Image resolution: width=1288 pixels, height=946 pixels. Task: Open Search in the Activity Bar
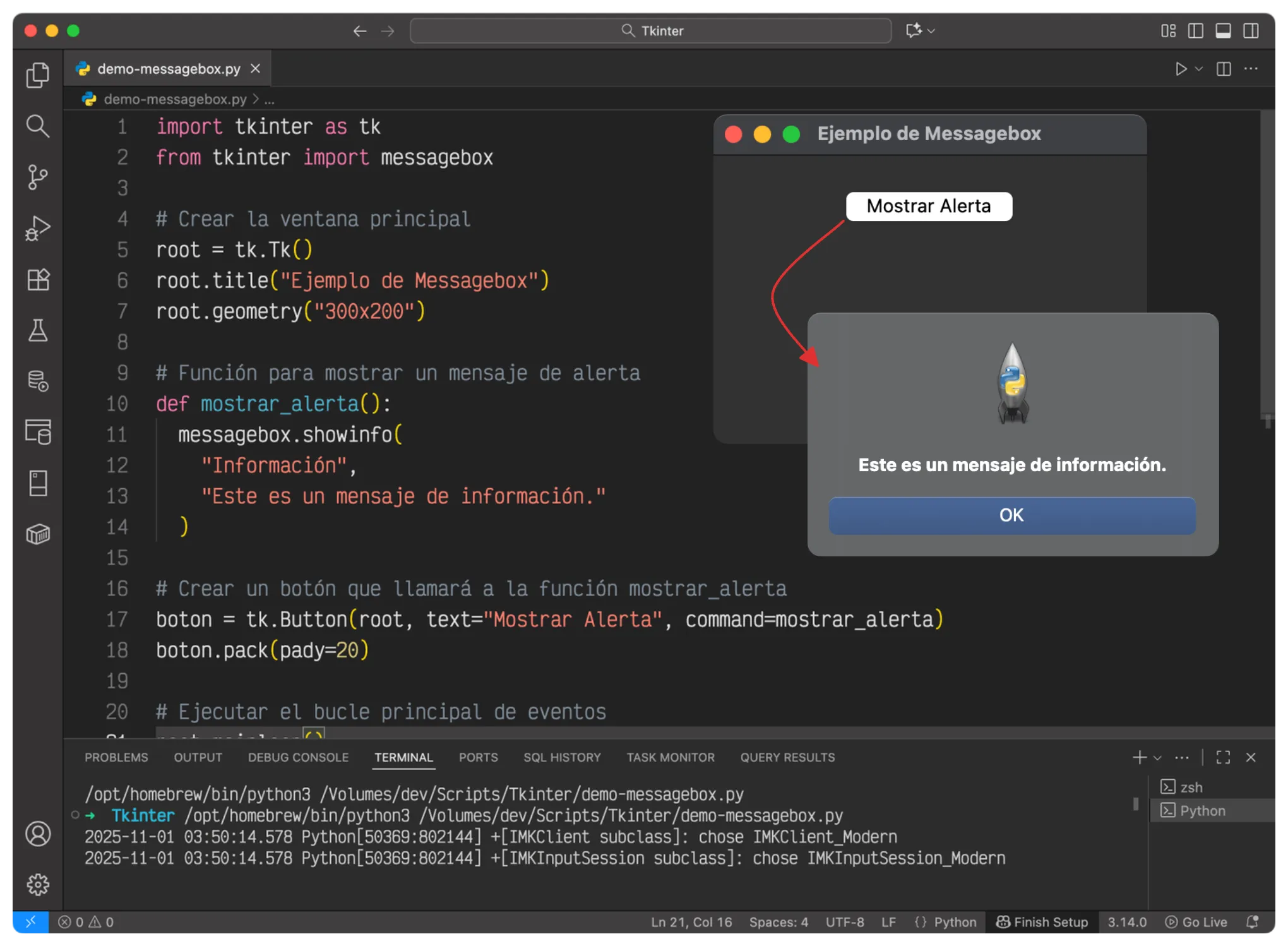[38, 127]
